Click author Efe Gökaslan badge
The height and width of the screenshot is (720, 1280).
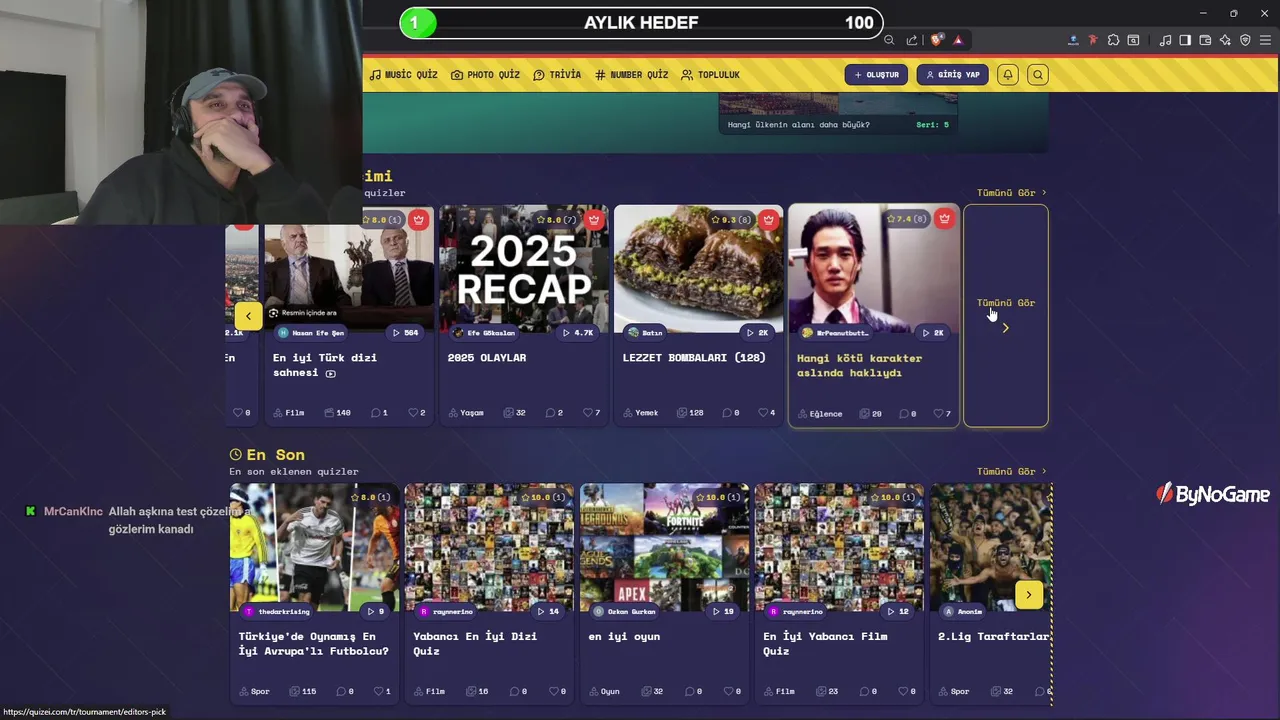pos(484,333)
